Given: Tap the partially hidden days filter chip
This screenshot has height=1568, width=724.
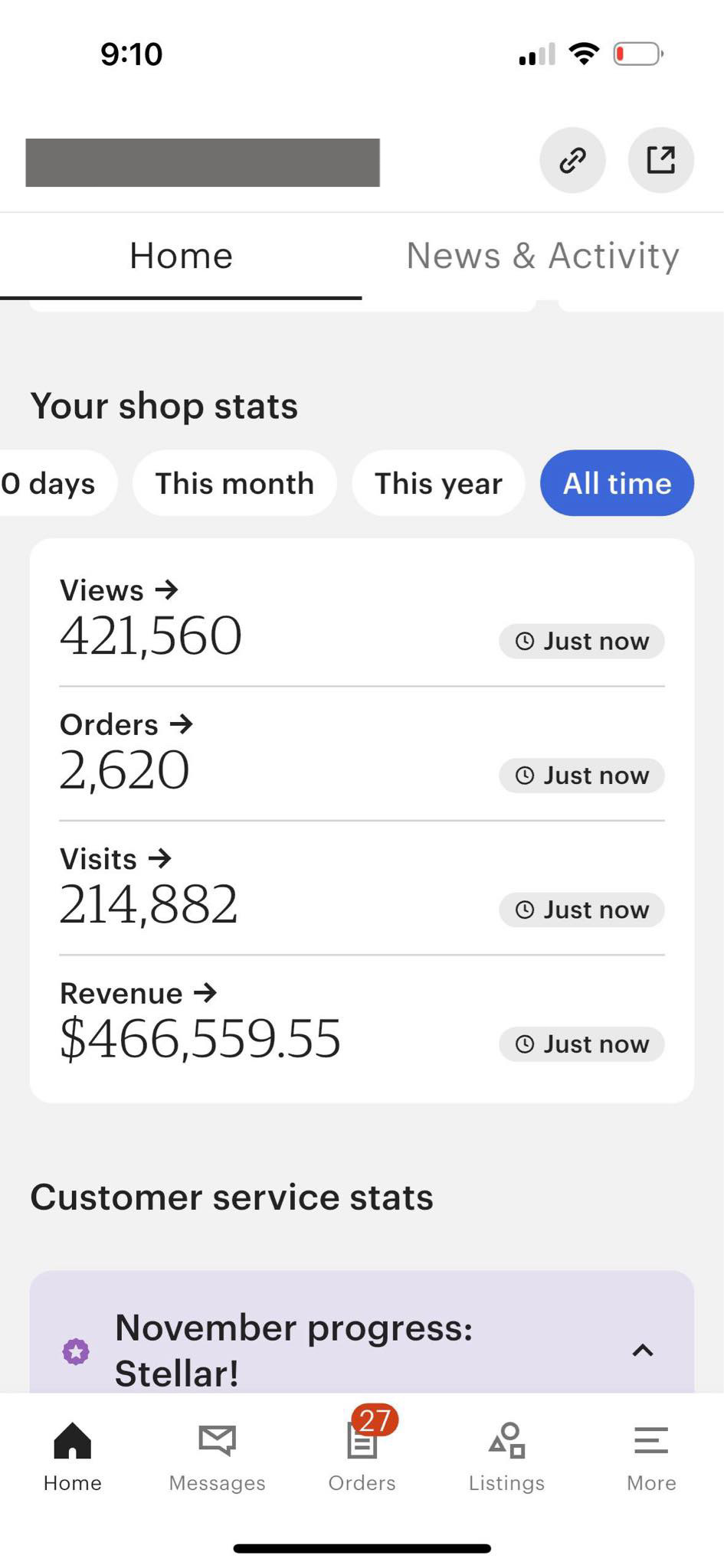Looking at the screenshot, I should click(x=49, y=483).
